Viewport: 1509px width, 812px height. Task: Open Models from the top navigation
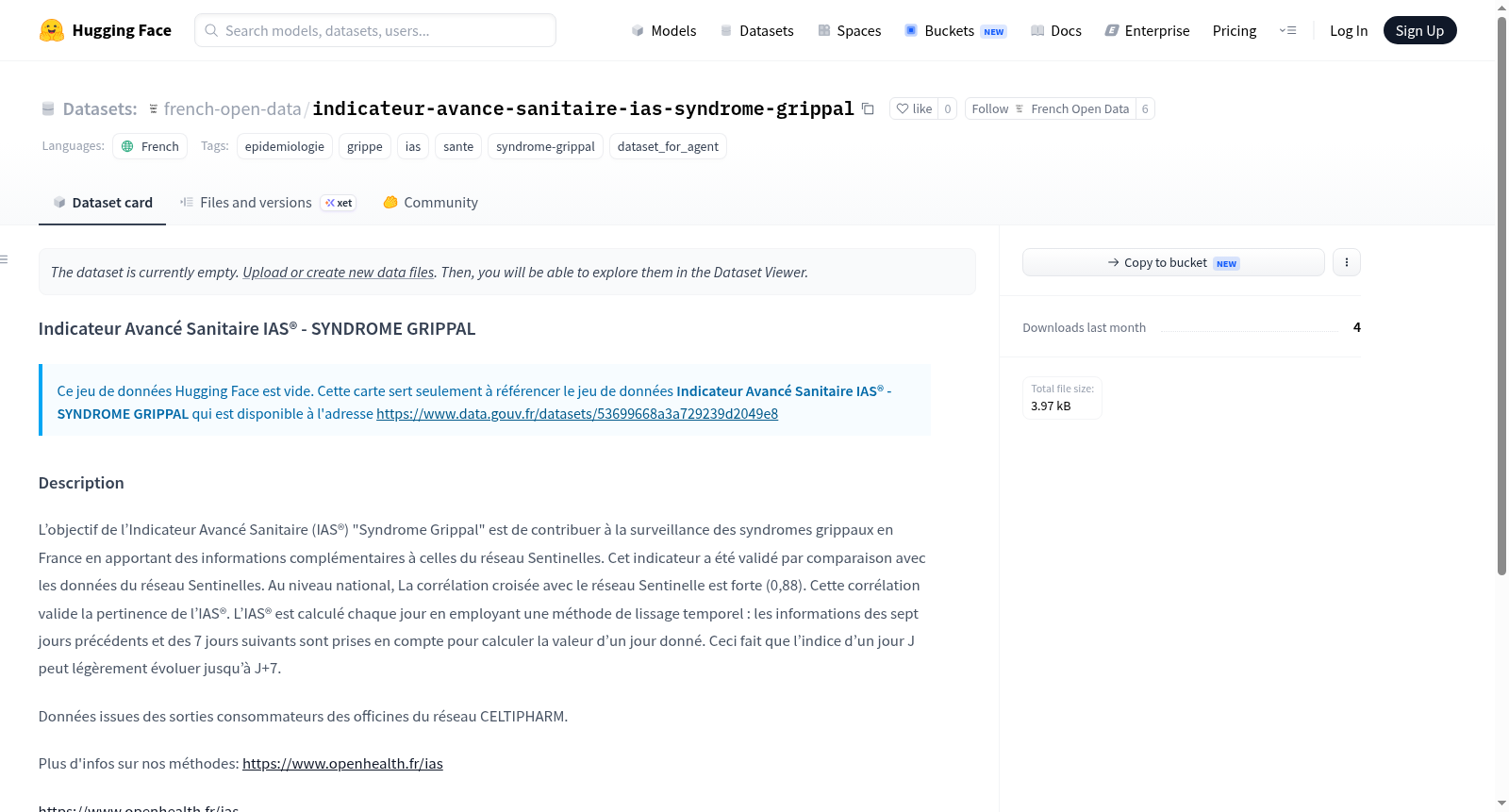pyautogui.click(x=664, y=30)
